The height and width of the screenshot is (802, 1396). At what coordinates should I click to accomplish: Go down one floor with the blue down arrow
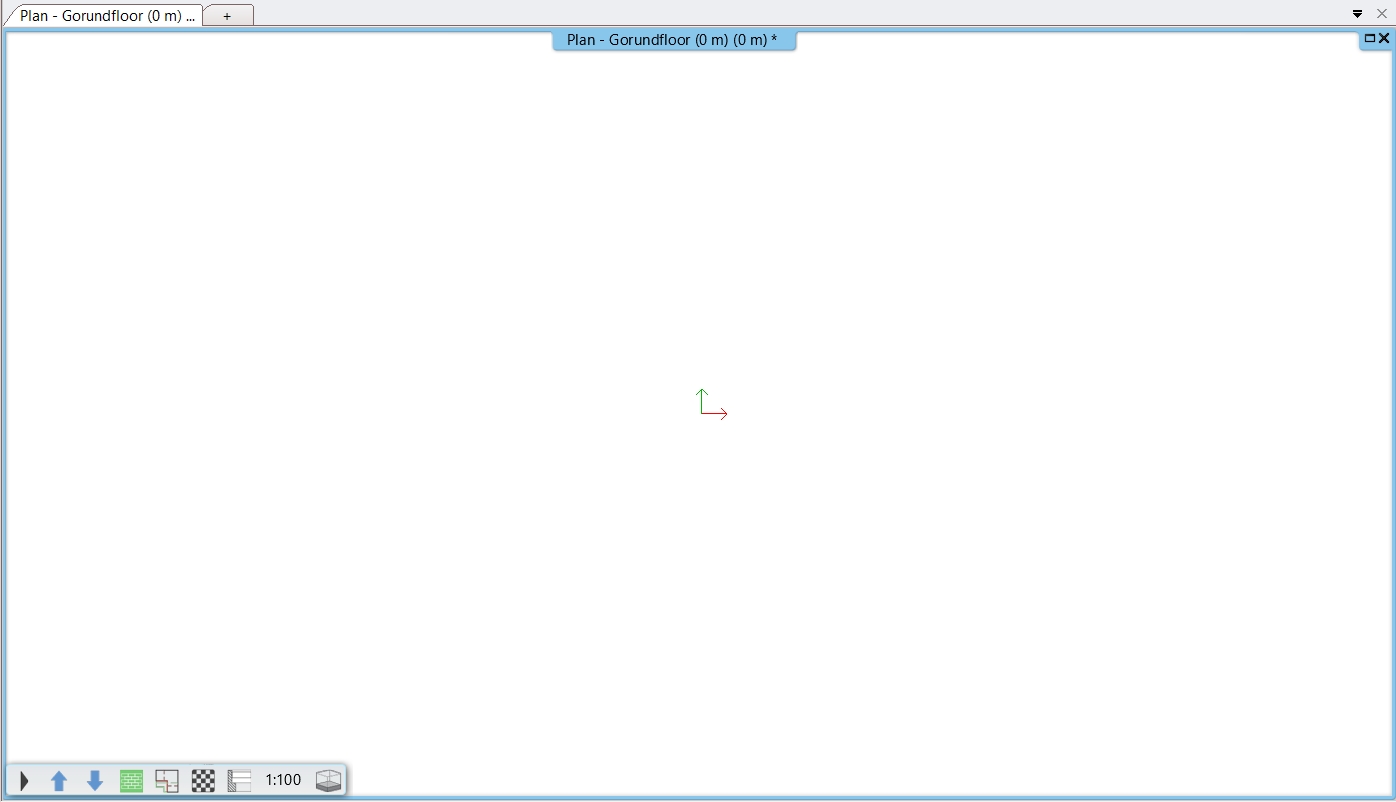(95, 781)
